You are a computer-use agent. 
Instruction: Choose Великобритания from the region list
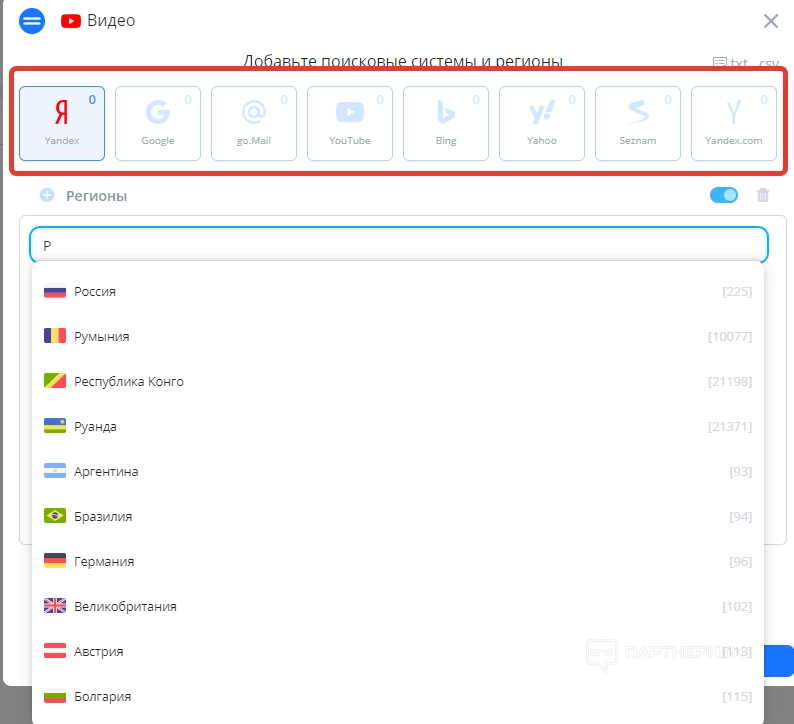tap(398, 606)
